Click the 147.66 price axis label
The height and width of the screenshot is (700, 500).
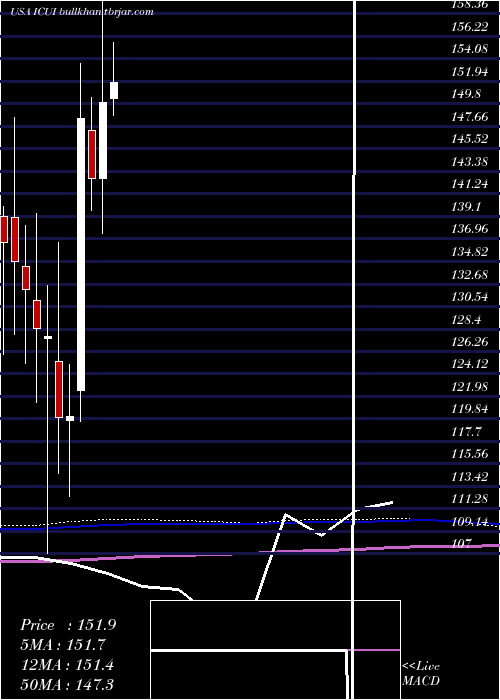pyautogui.click(x=470, y=117)
